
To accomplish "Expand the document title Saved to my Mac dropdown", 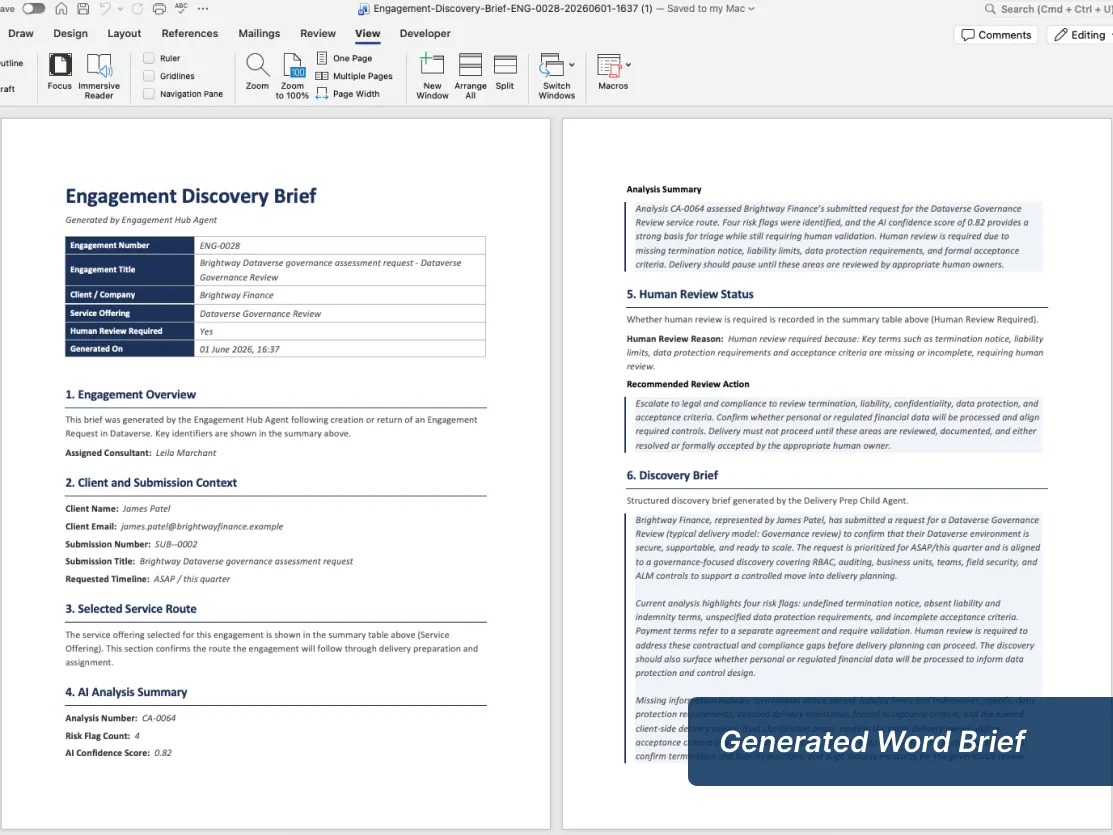I will point(751,9).
